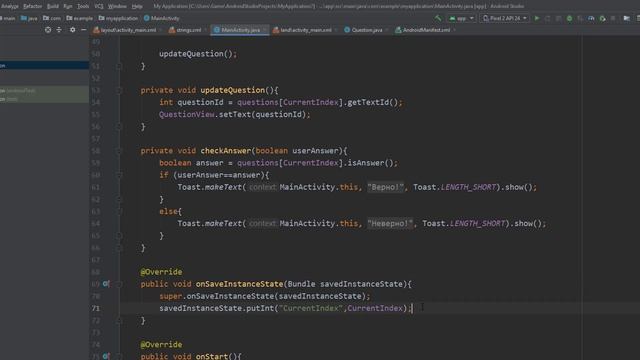Close the strings.xml tab
The image size is (640, 360).
[x=205, y=30]
